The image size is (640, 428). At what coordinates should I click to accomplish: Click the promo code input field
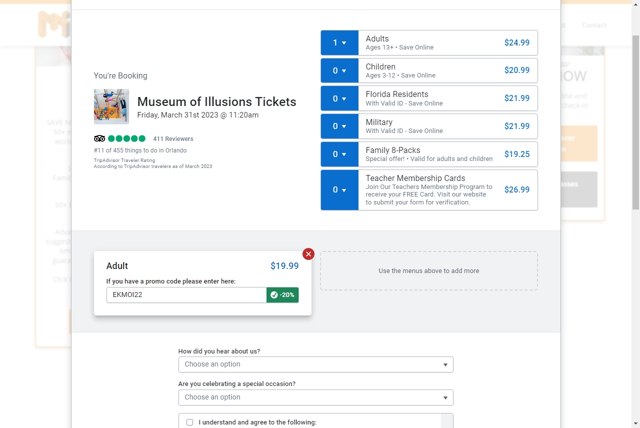click(185, 295)
